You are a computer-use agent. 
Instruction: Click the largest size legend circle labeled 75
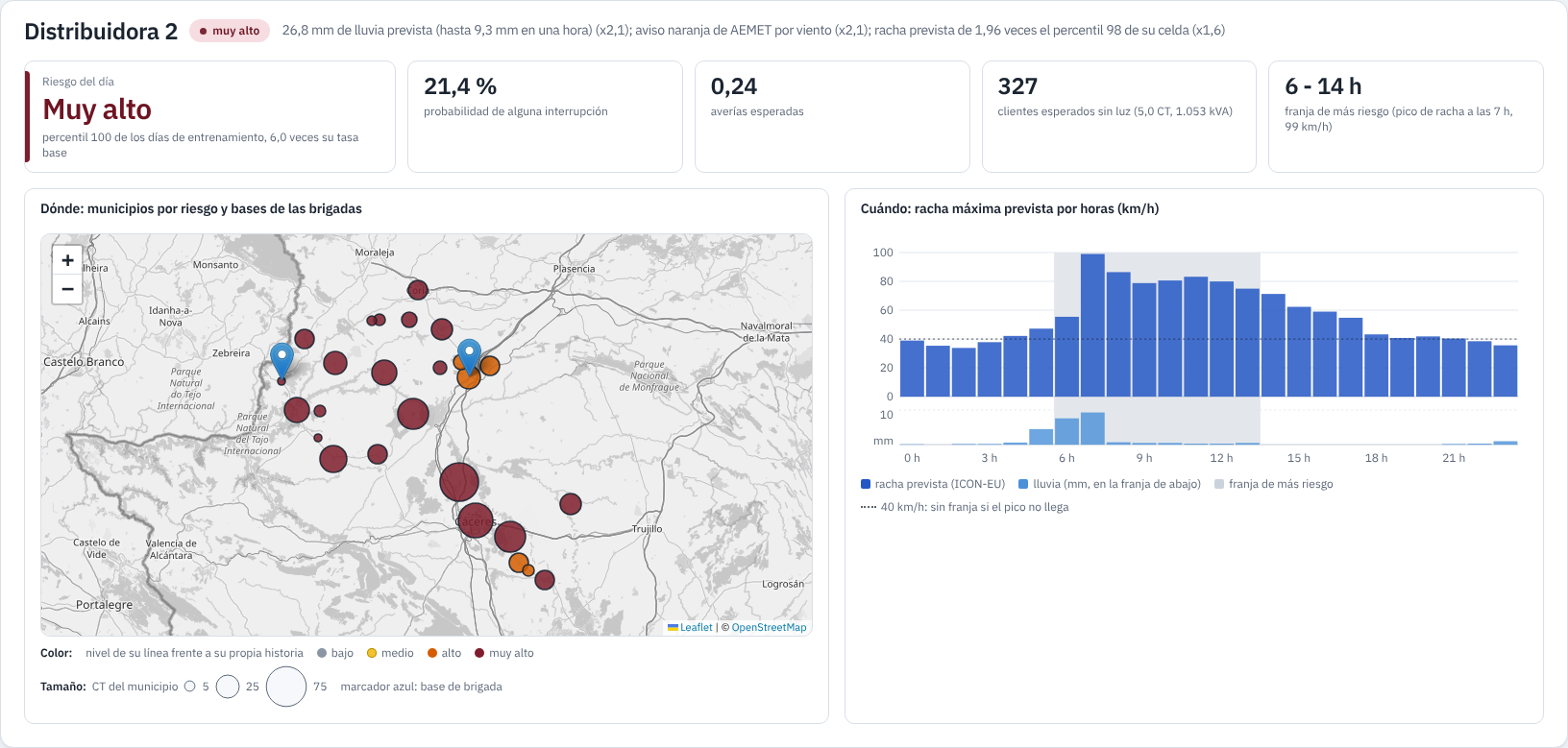[286, 687]
